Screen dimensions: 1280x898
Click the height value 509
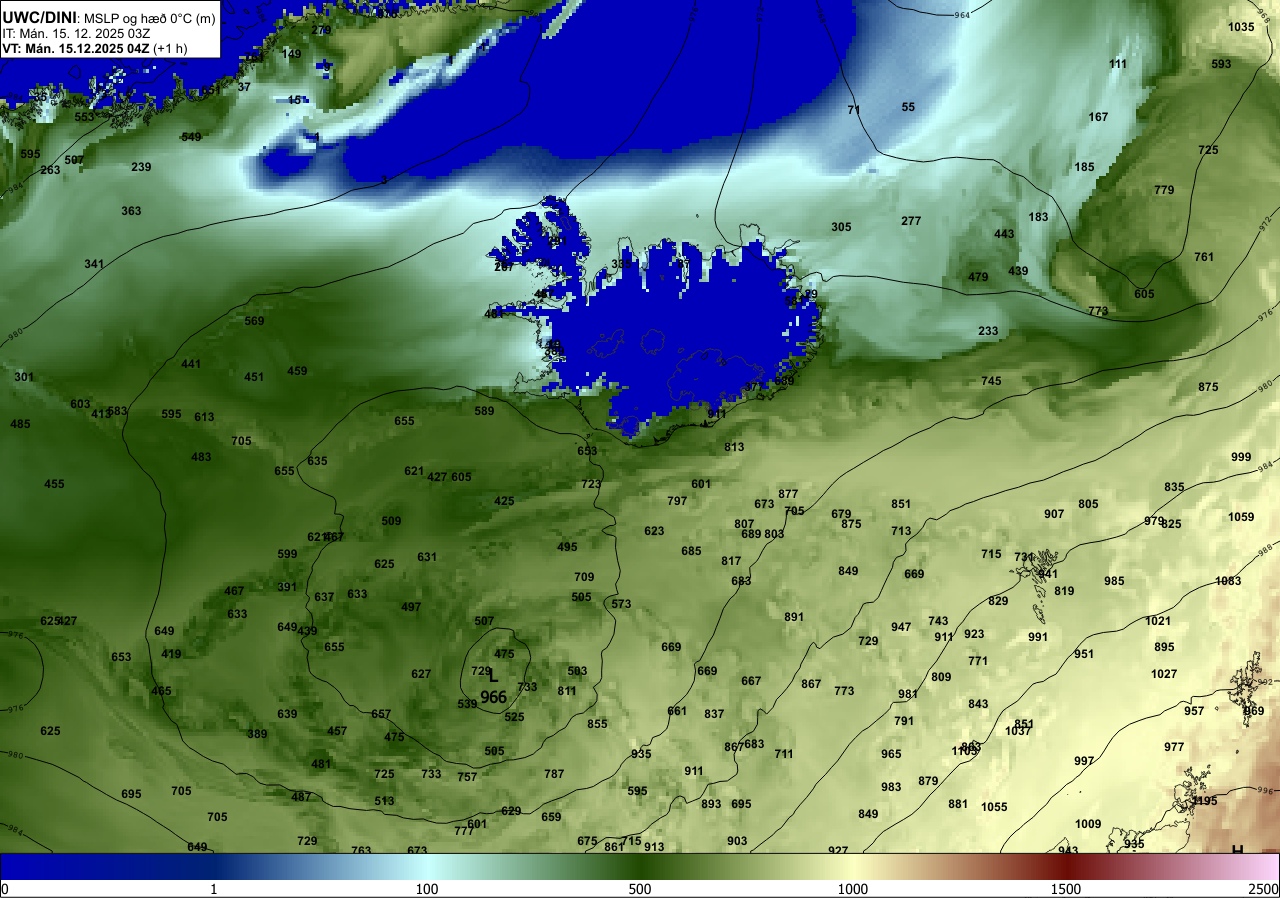click(391, 521)
